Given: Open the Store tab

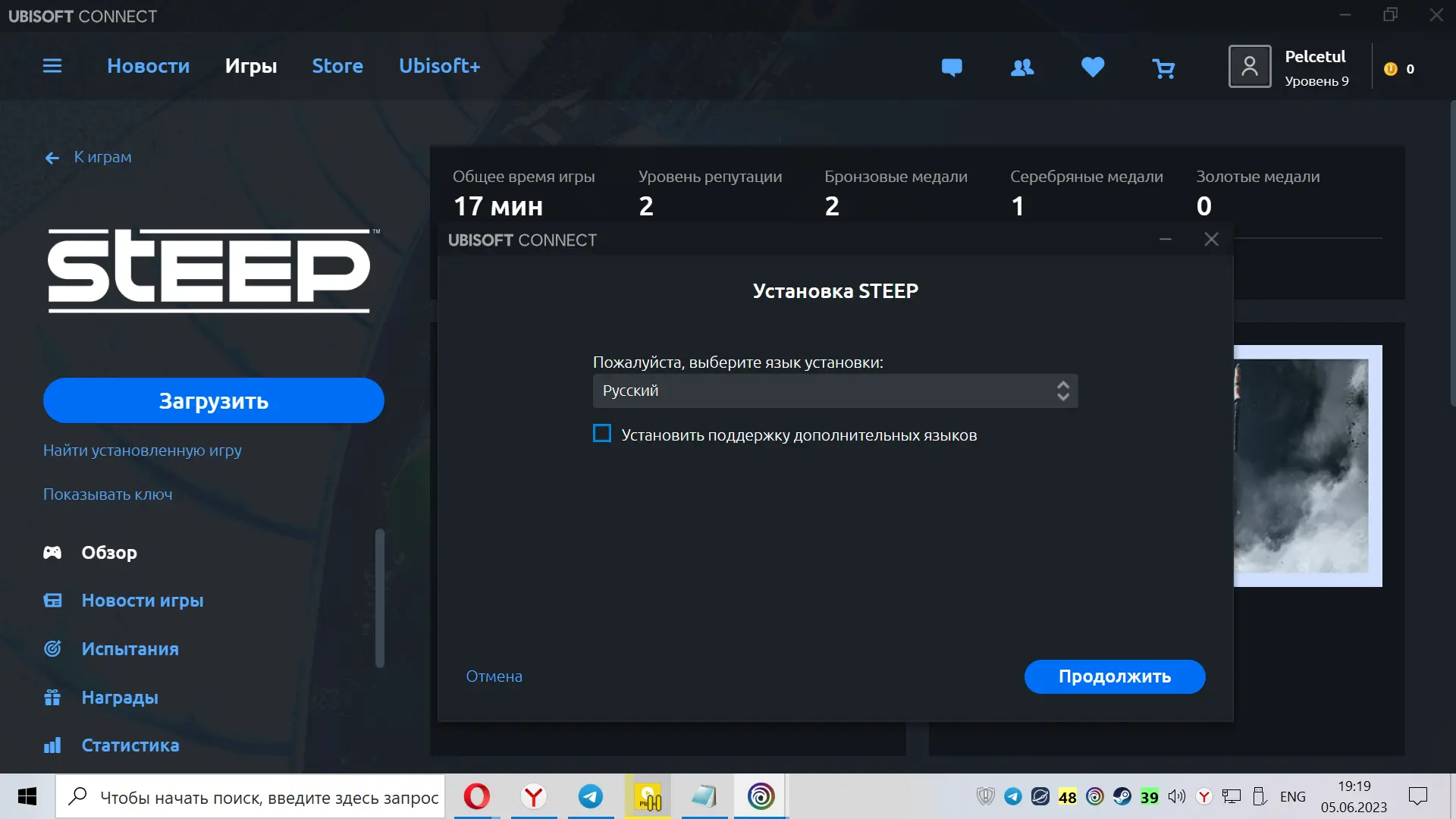Looking at the screenshot, I should (337, 66).
